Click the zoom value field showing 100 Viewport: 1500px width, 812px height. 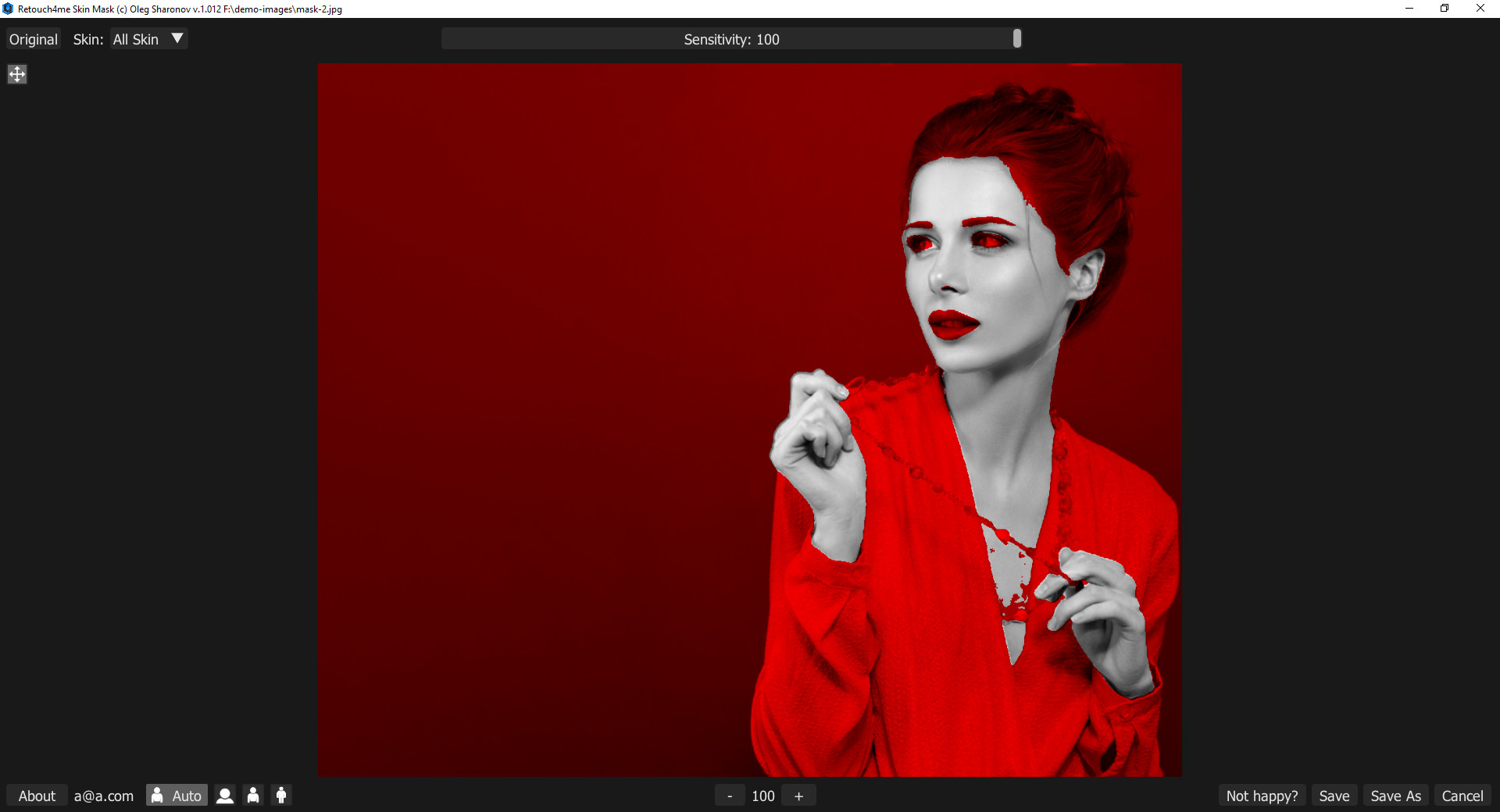pyautogui.click(x=763, y=796)
